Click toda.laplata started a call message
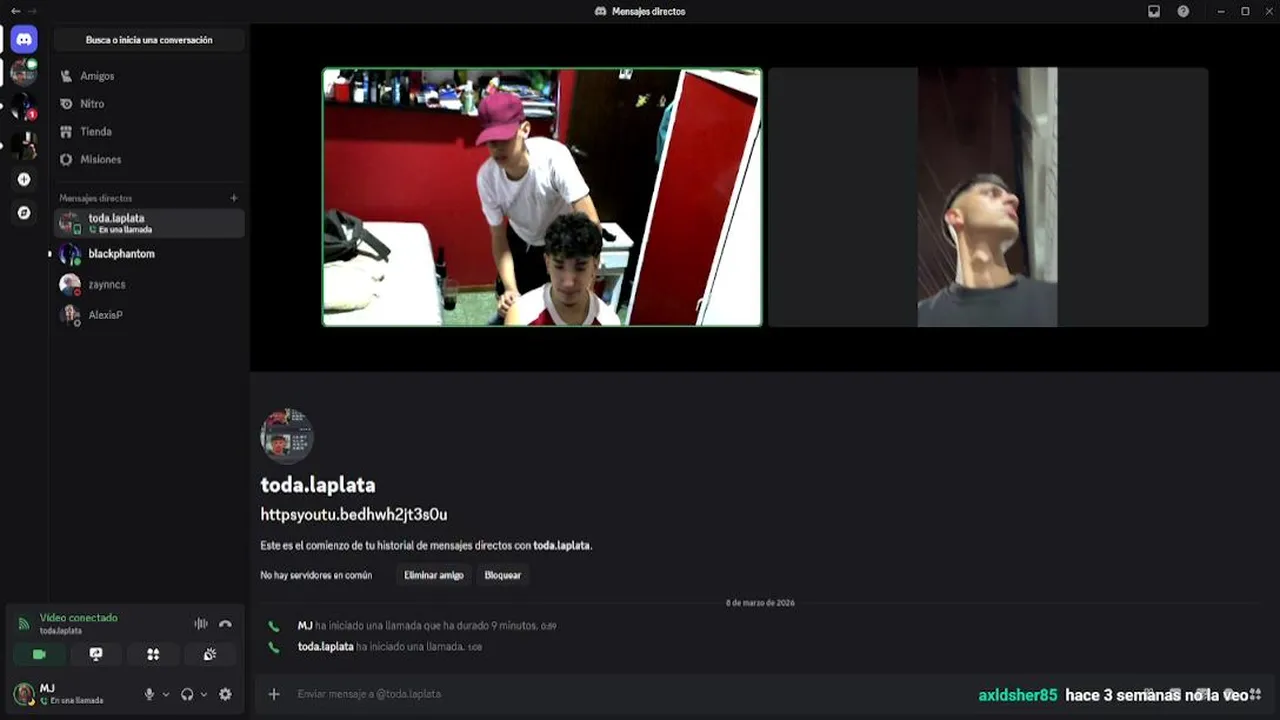Image resolution: width=1280 pixels, height=720 pixels. pyautogui.click(x=390, y=647)
